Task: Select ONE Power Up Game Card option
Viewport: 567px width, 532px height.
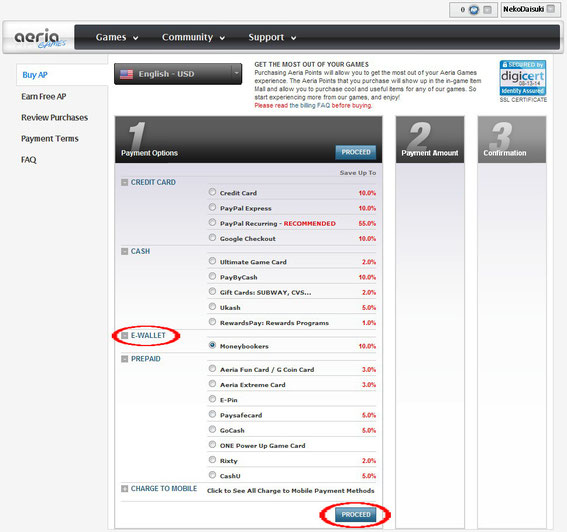Action: [x=212, y=444]
